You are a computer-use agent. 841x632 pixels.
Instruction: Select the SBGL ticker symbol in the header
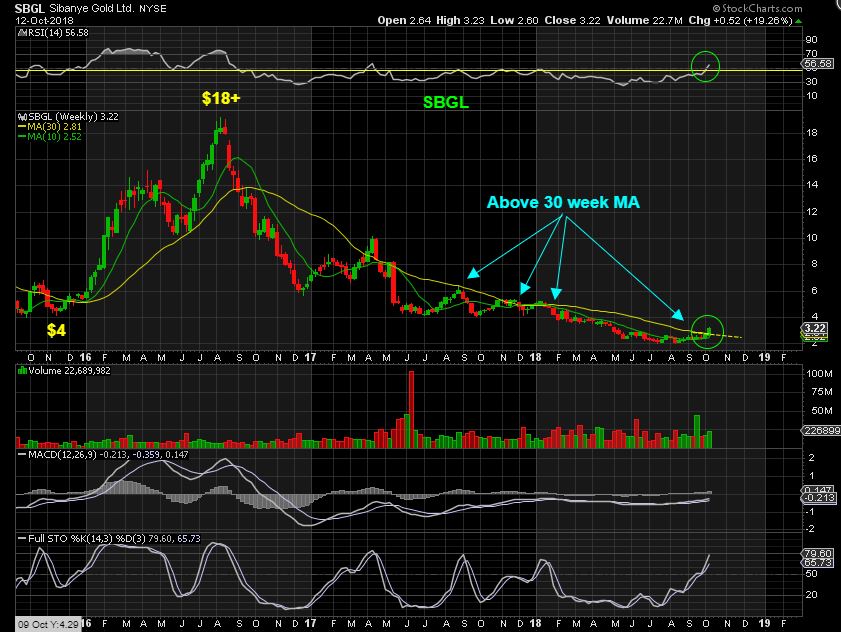(29, 9)
